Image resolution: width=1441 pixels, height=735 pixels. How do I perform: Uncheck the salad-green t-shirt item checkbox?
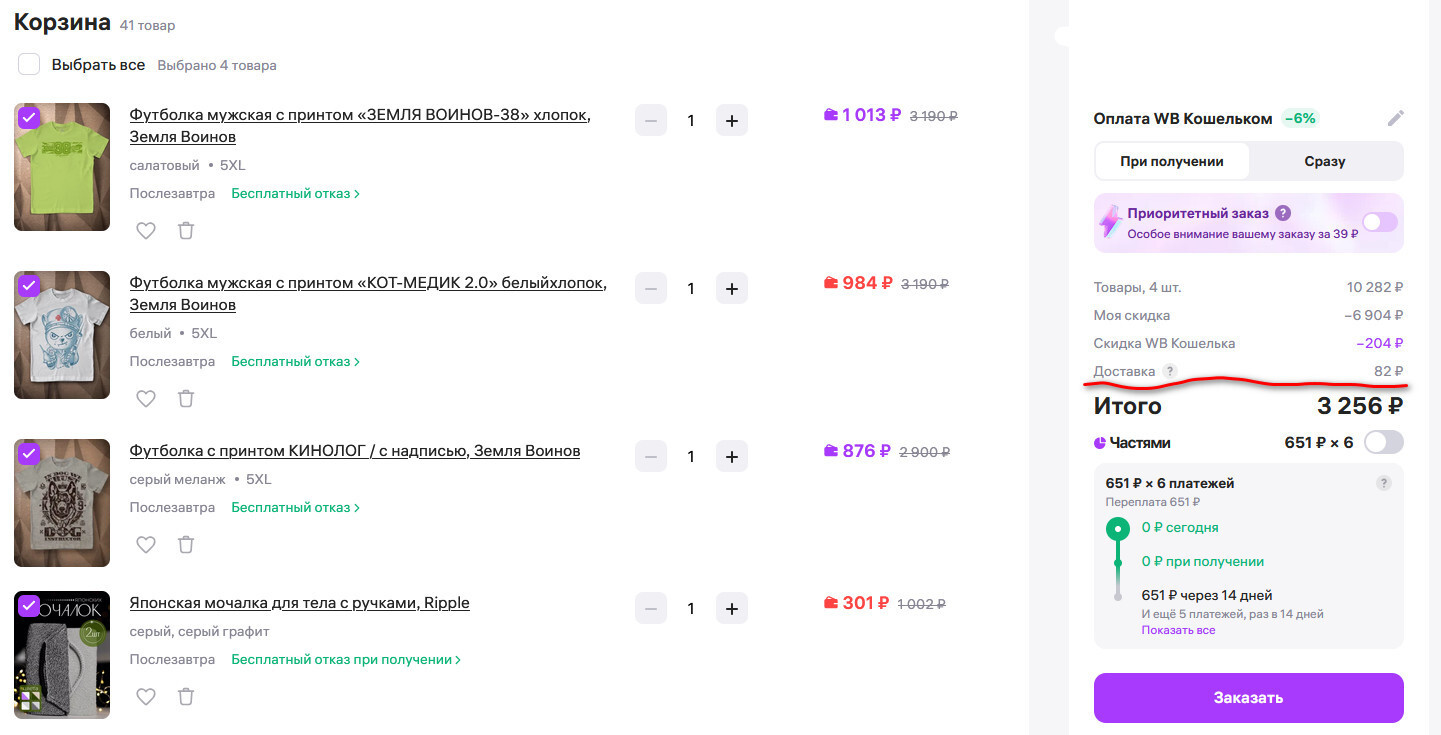(29, 117)
